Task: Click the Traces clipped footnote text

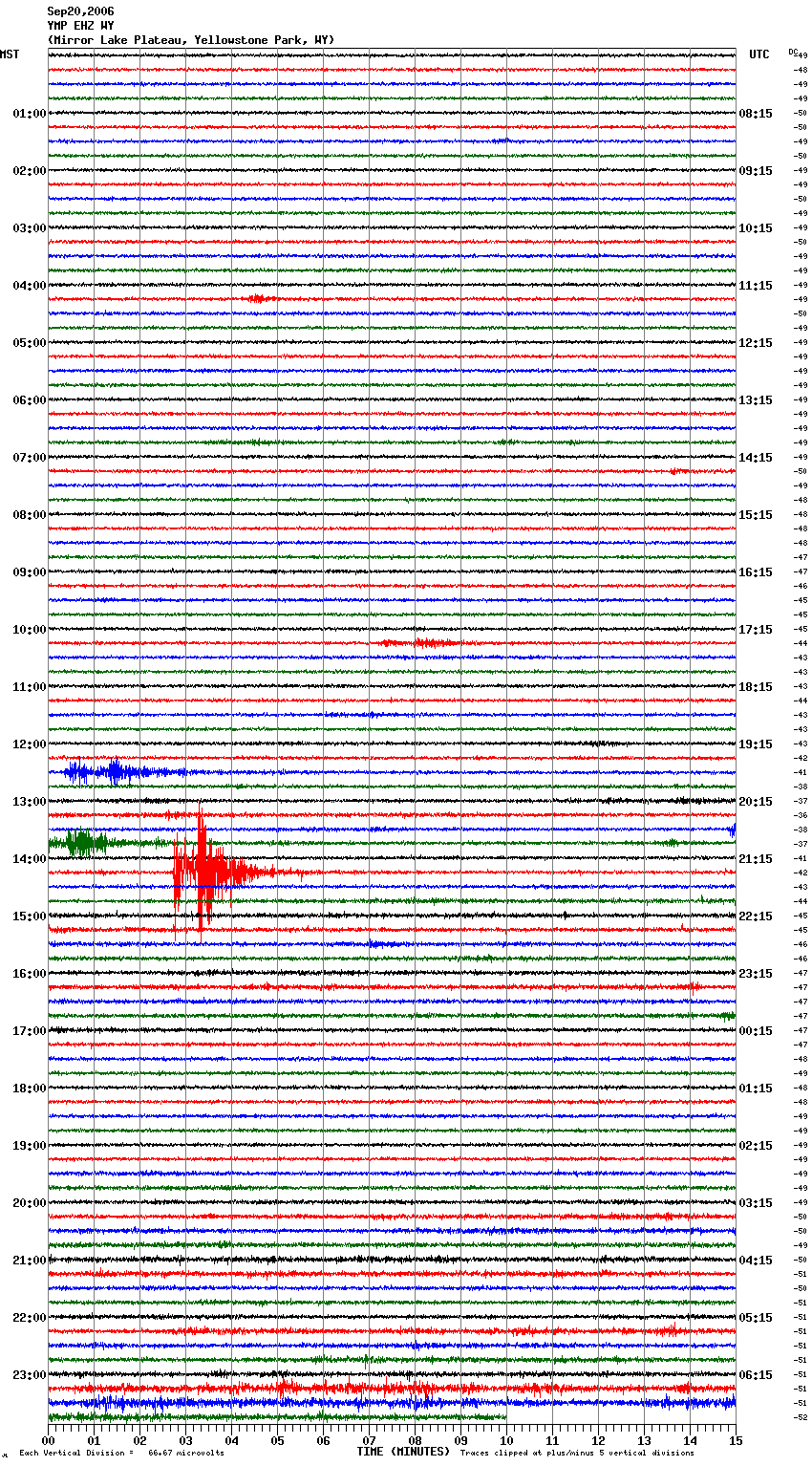Action: click(577, 1453)
